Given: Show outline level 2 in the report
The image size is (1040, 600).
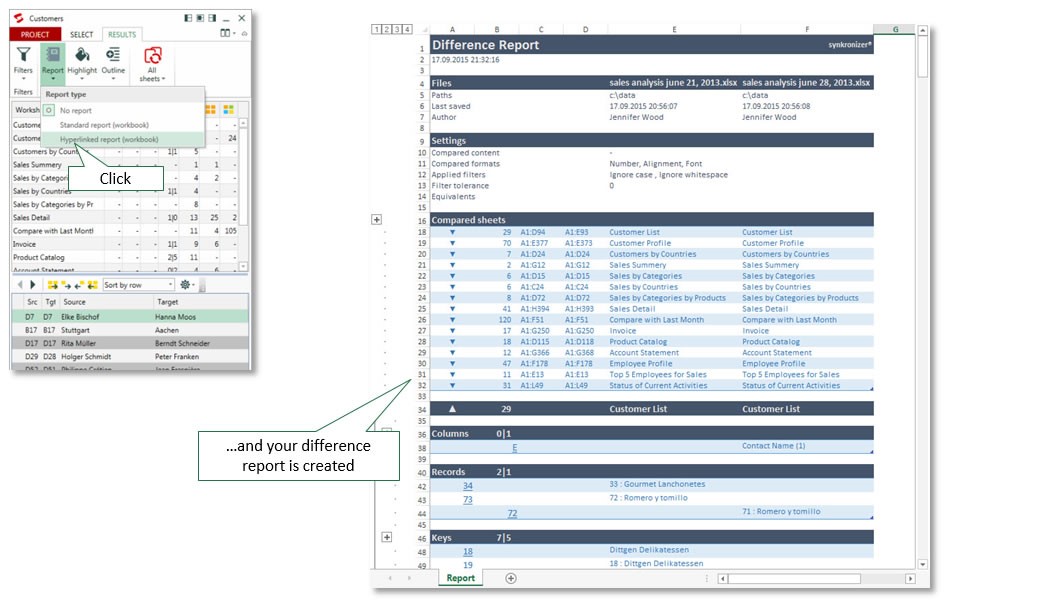Looking at the screenshot, I should [387, 29].
